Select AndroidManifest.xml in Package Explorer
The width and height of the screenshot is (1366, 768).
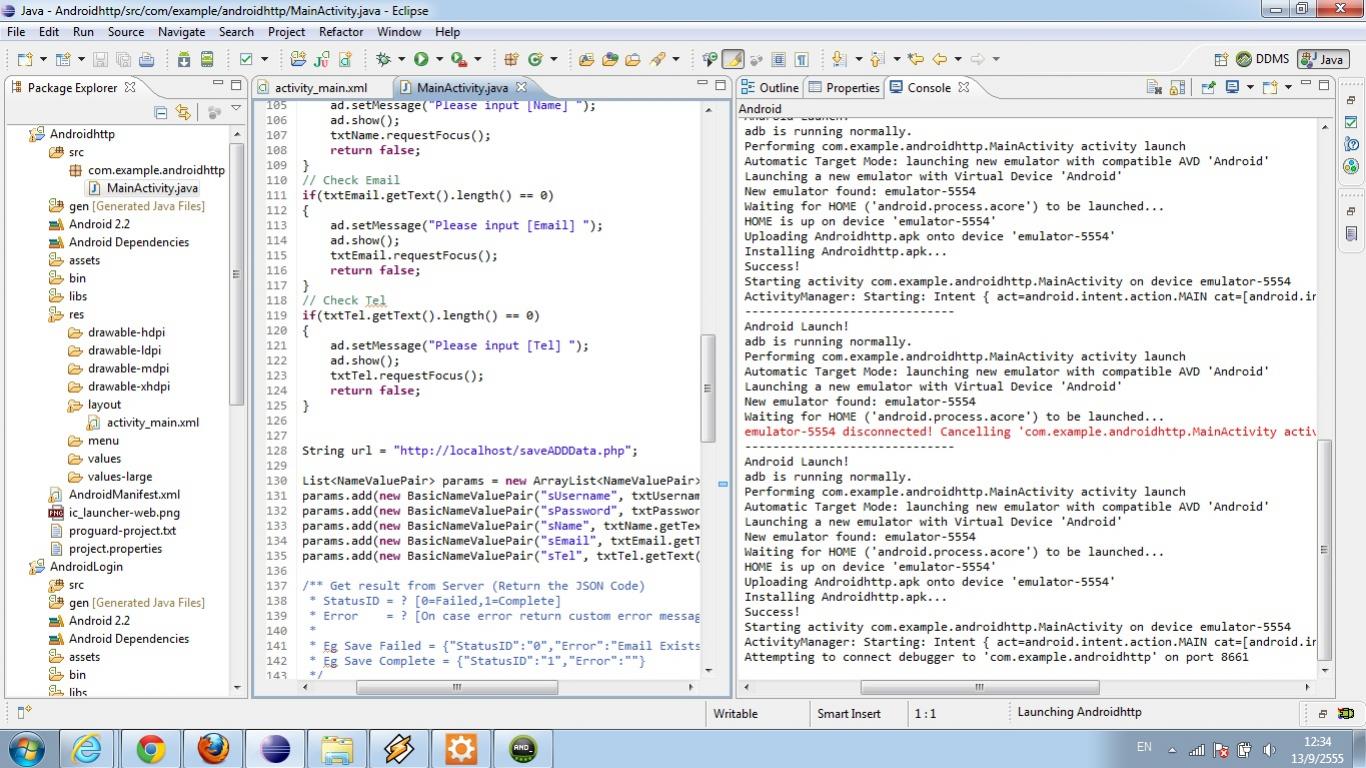[x=114, y=495]
